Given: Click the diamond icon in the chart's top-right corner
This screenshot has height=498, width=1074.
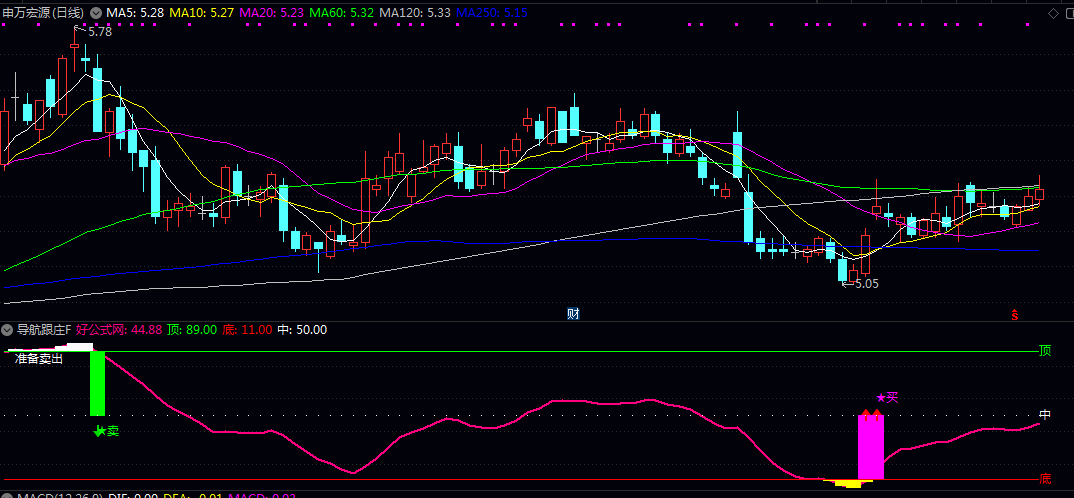Looking at the screenshot, I should (x=1054, y=12).
